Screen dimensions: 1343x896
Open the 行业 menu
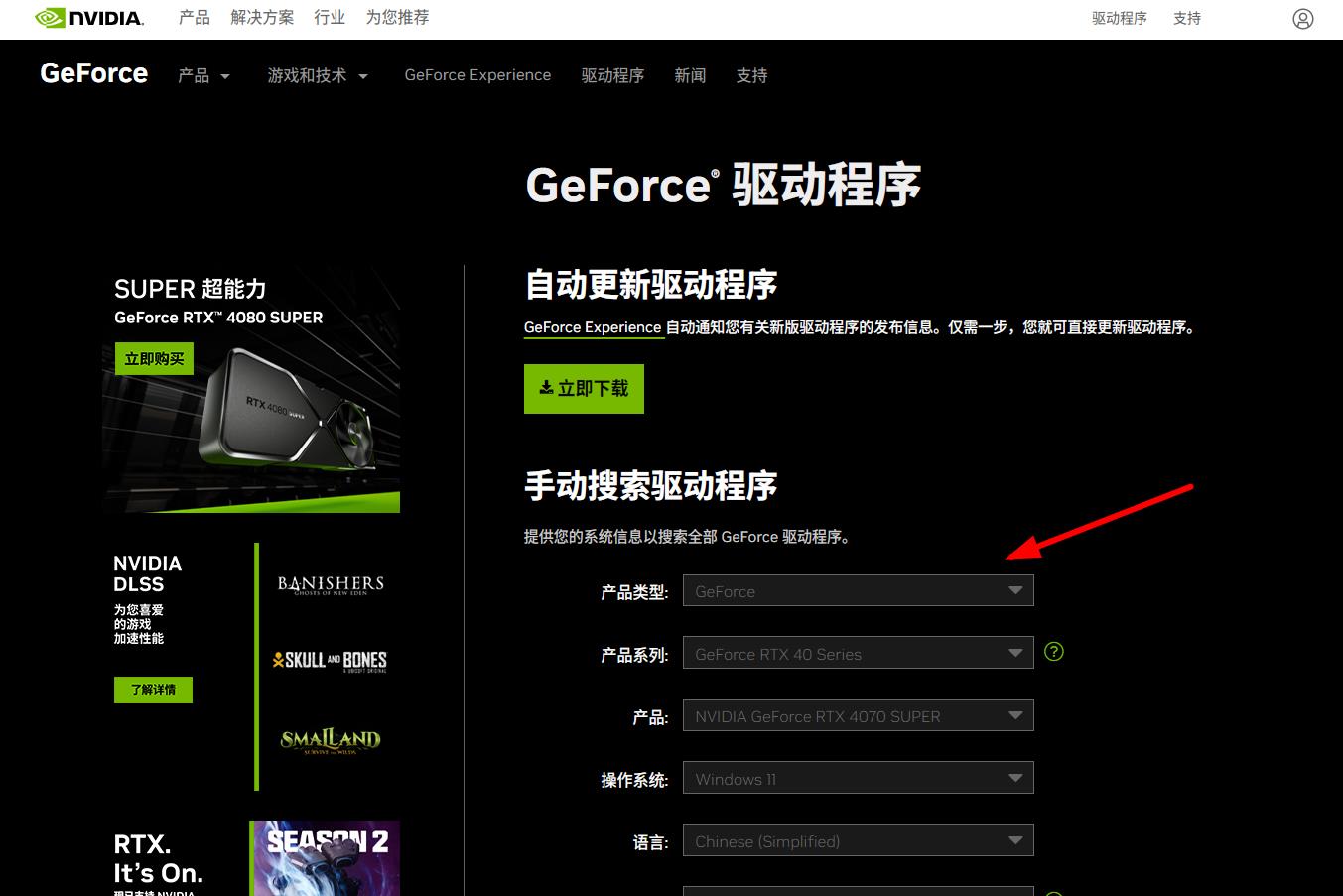330,18
